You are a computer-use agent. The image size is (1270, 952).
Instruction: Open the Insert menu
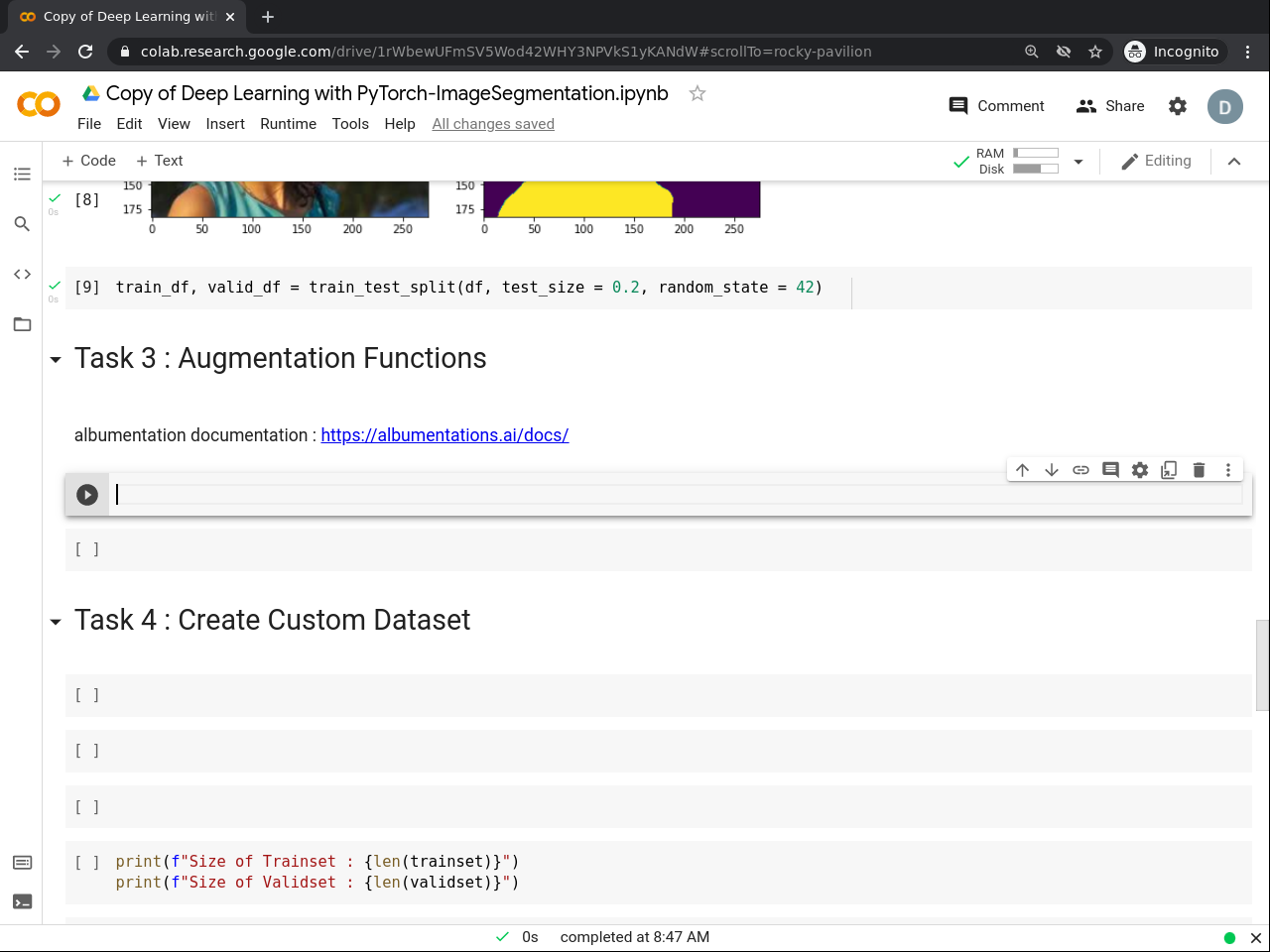(x=225, y=124)
